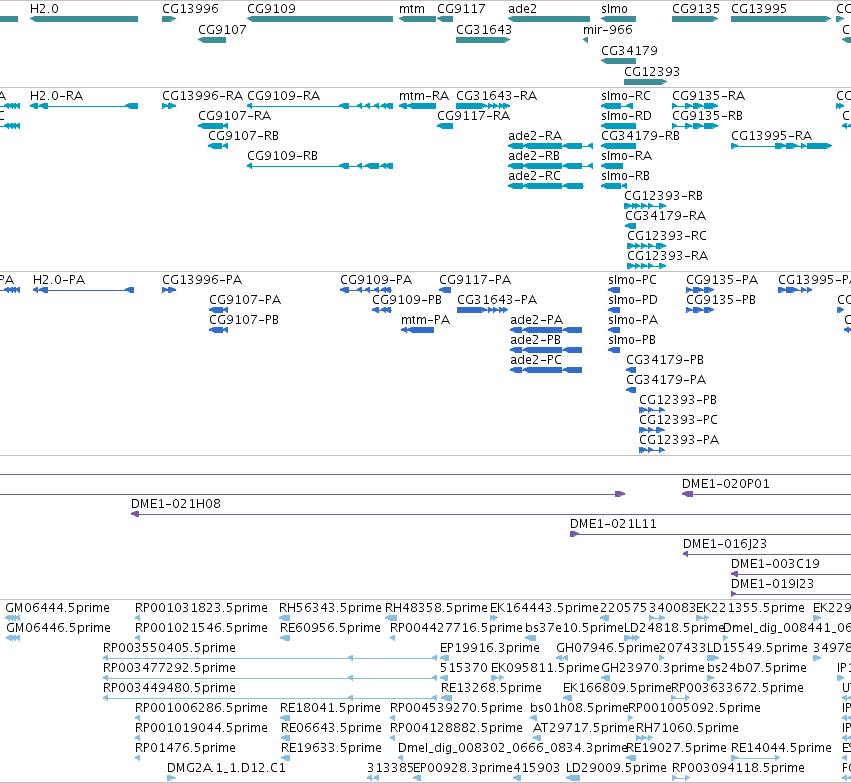Viewport: 851px width, 783px height.
Task: Select the DMG2A.1_1.D12.C1 EST label
Action: point(226,768)
